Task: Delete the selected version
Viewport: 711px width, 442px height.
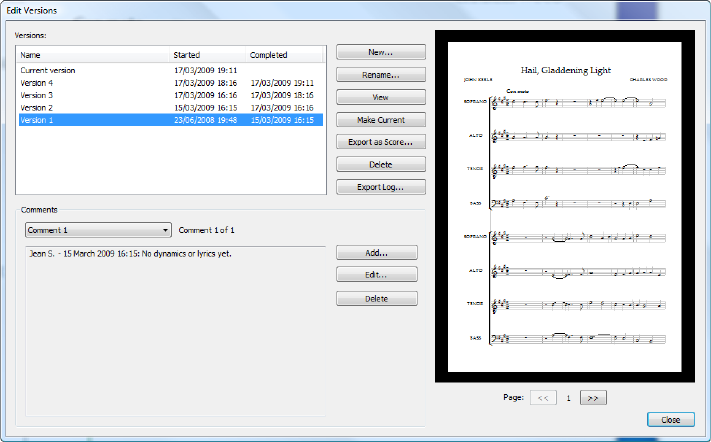Action: (x=380, y=164)
